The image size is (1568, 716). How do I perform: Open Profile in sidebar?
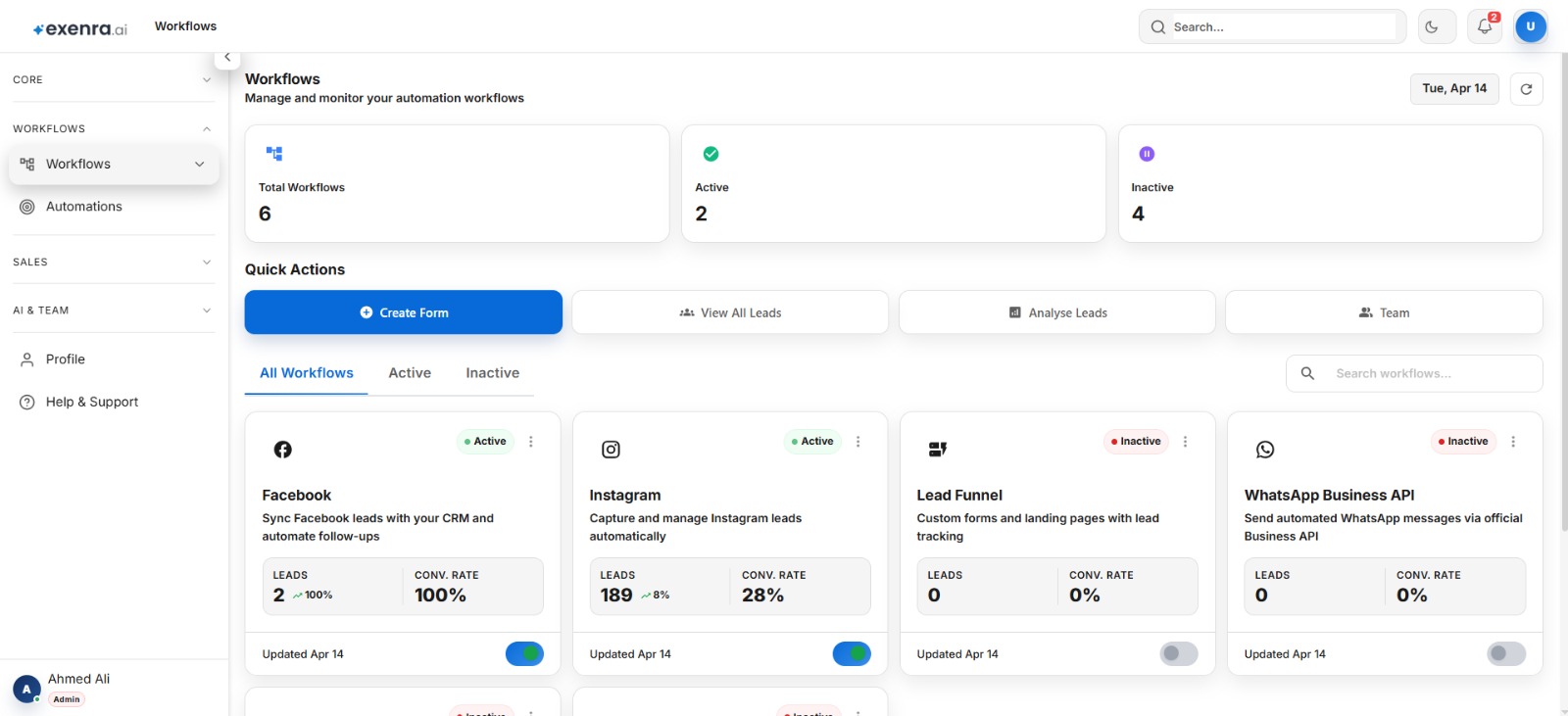(114, 359)
